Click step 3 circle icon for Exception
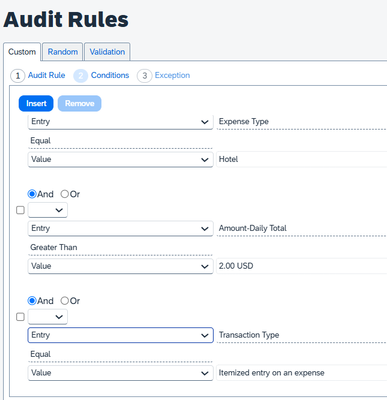Image resolution: width=387 pixels, height=400 pixels. coord(144,76)
